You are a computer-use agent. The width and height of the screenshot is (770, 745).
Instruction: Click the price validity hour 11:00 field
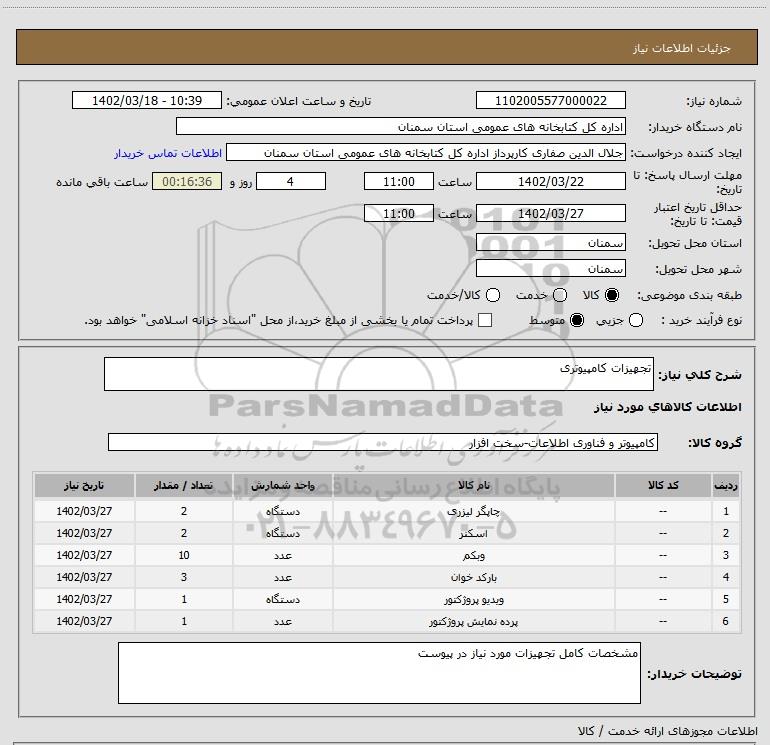point(399,213)
